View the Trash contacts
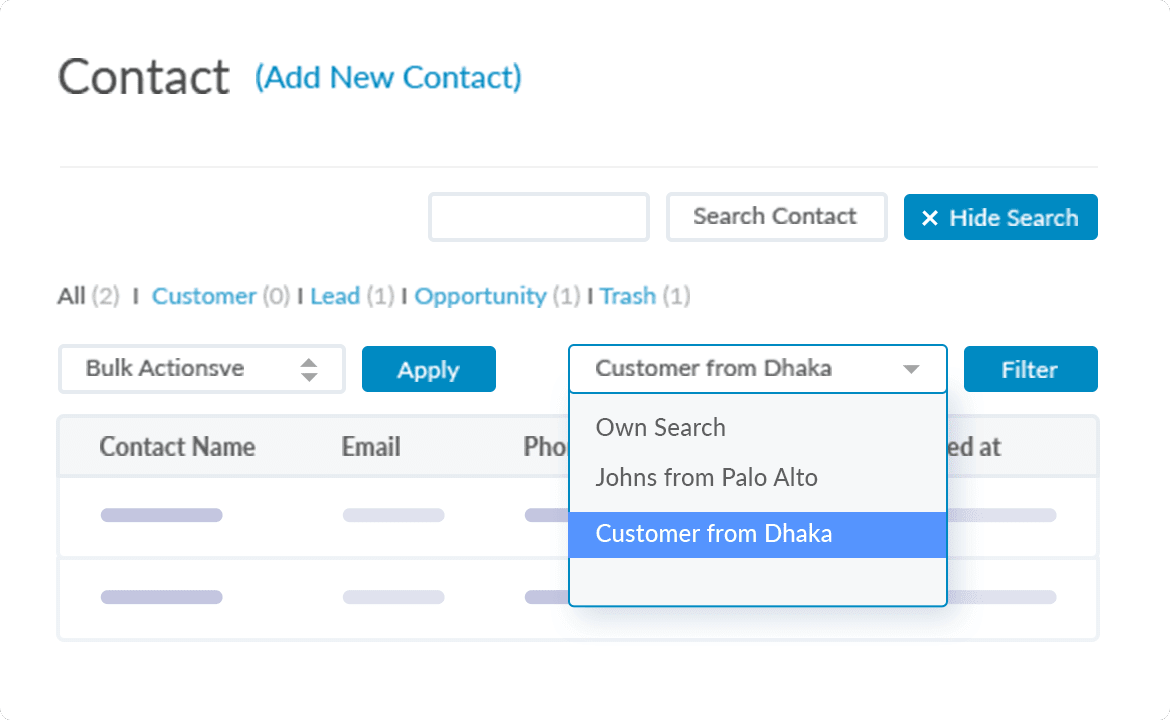 pyautogui.click(x=628, y=296)
